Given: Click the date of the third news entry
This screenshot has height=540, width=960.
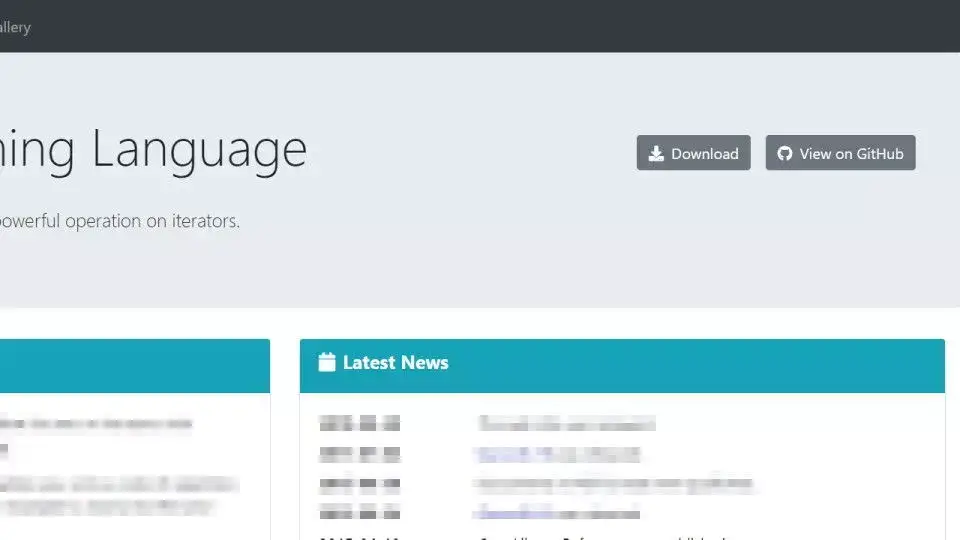Looking at the screenshot, I should click(359, 484).
